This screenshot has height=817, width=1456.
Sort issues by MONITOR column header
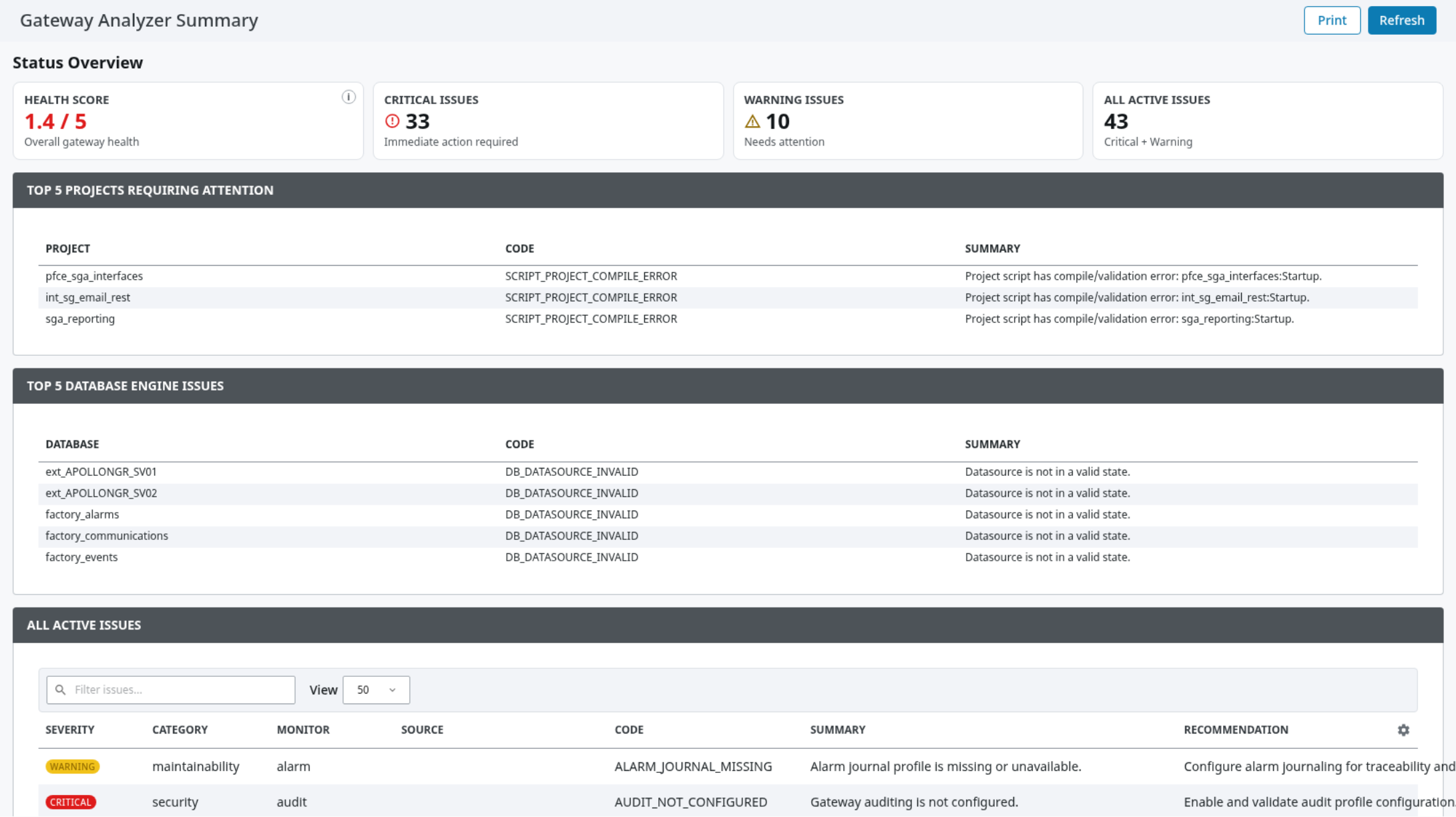point(303,730)
